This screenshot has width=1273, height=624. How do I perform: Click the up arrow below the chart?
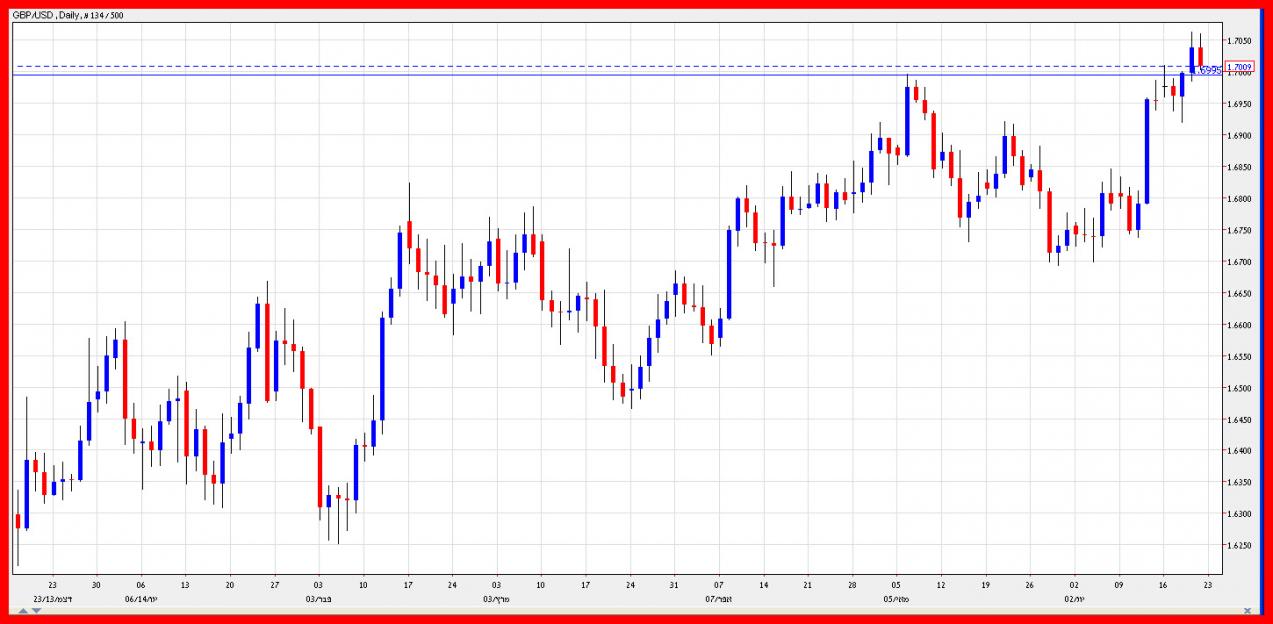click(22, 610)
